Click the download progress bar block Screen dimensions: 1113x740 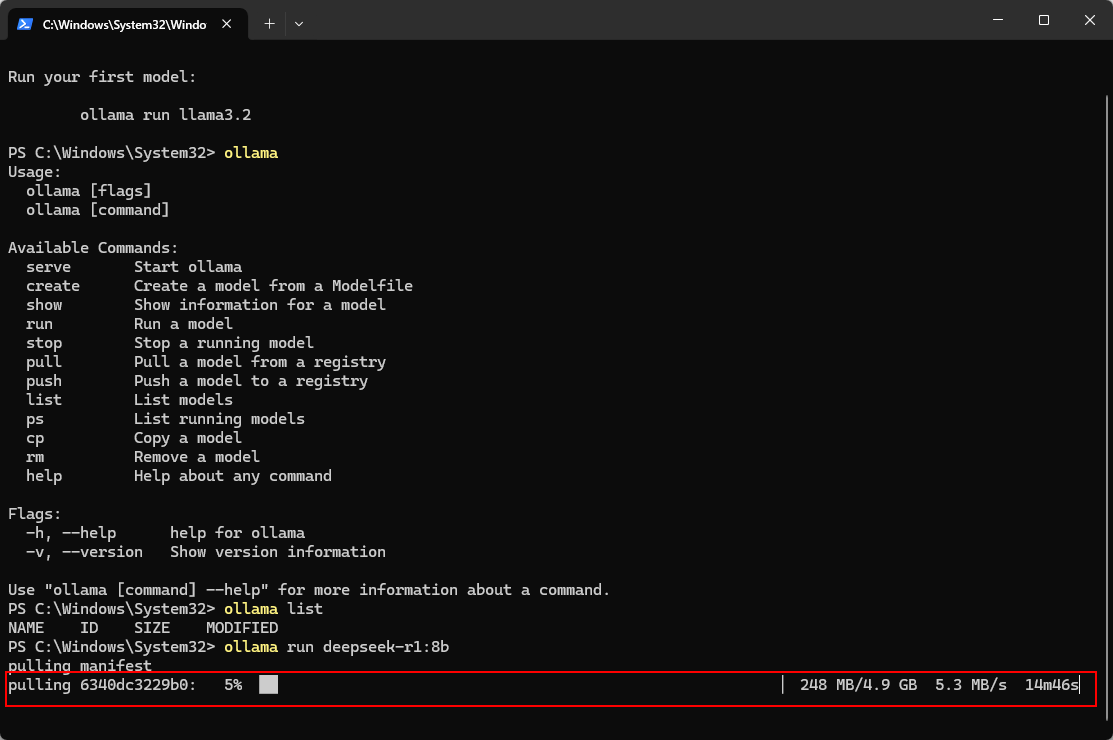click(268, 685)
